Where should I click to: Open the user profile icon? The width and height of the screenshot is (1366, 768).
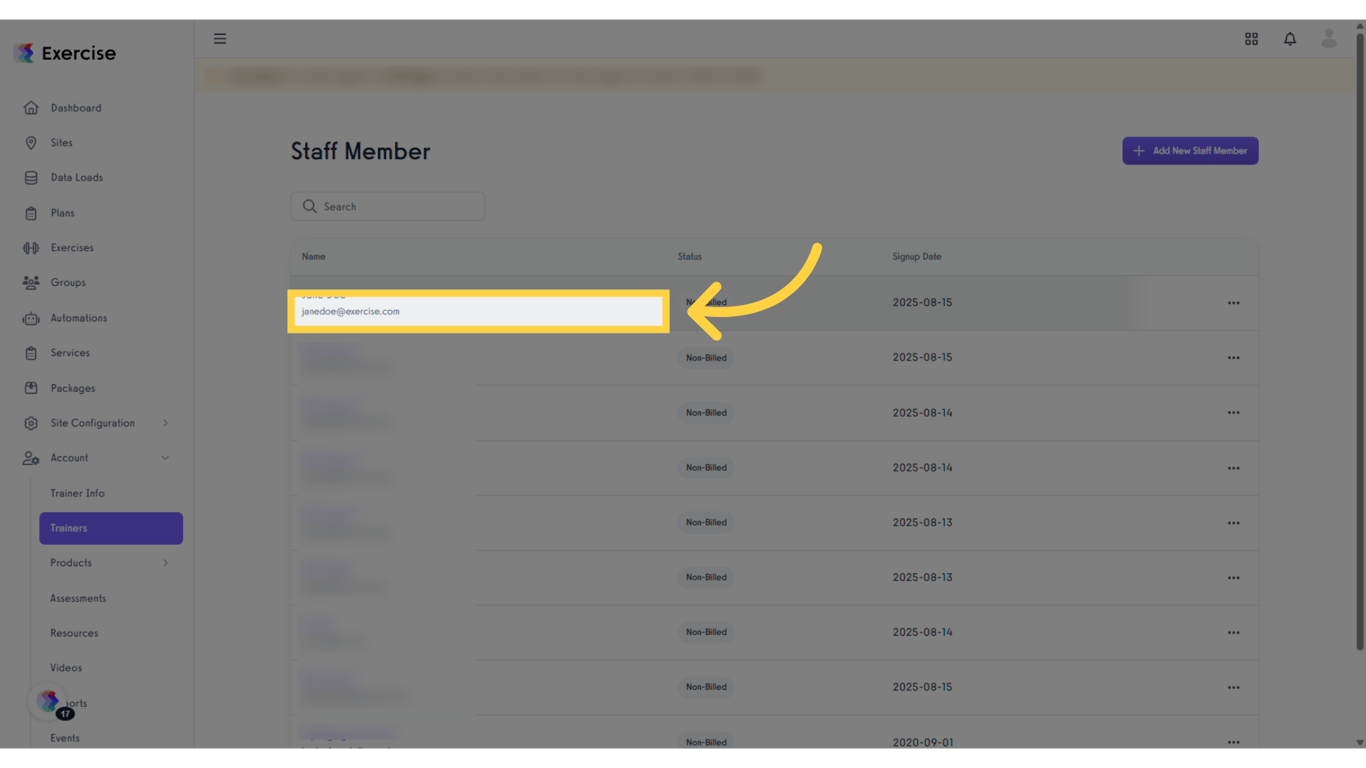[x=1329, y=38]
